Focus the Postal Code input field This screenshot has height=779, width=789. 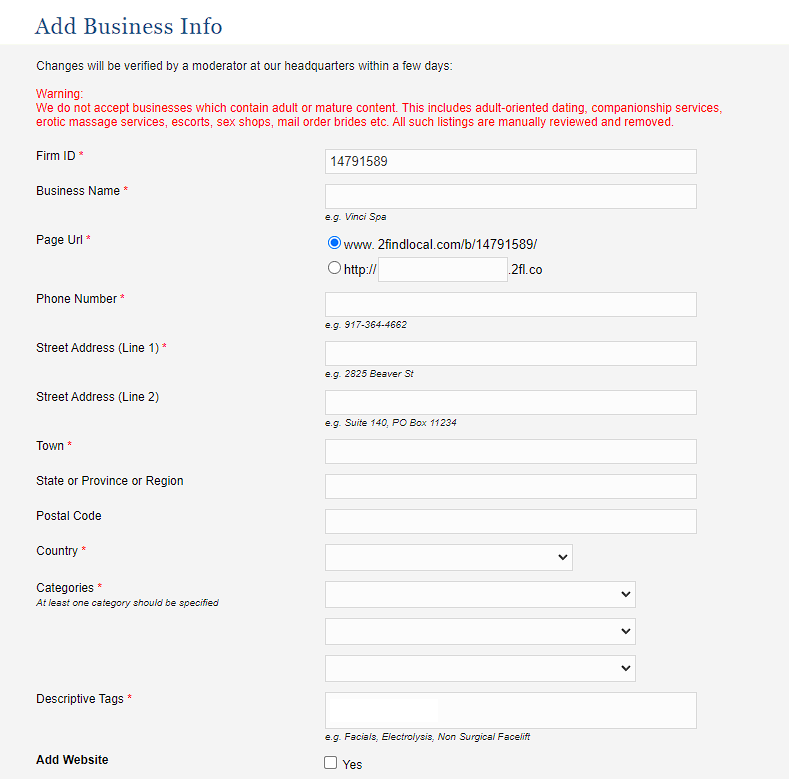[x=511, y=521]
